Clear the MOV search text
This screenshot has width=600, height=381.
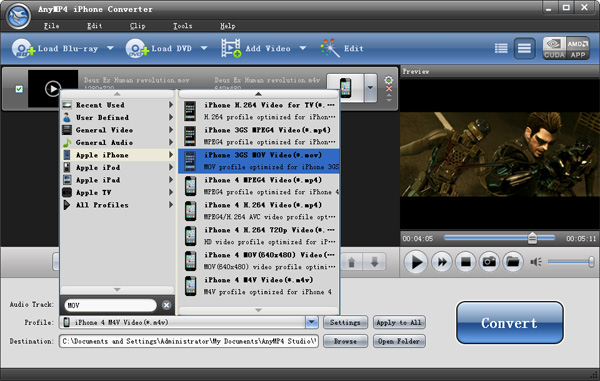(x=166, y=305)
